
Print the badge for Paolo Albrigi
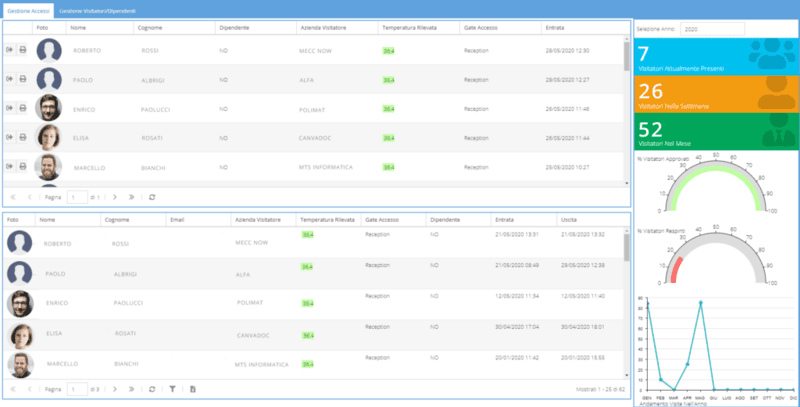[22, 80]
